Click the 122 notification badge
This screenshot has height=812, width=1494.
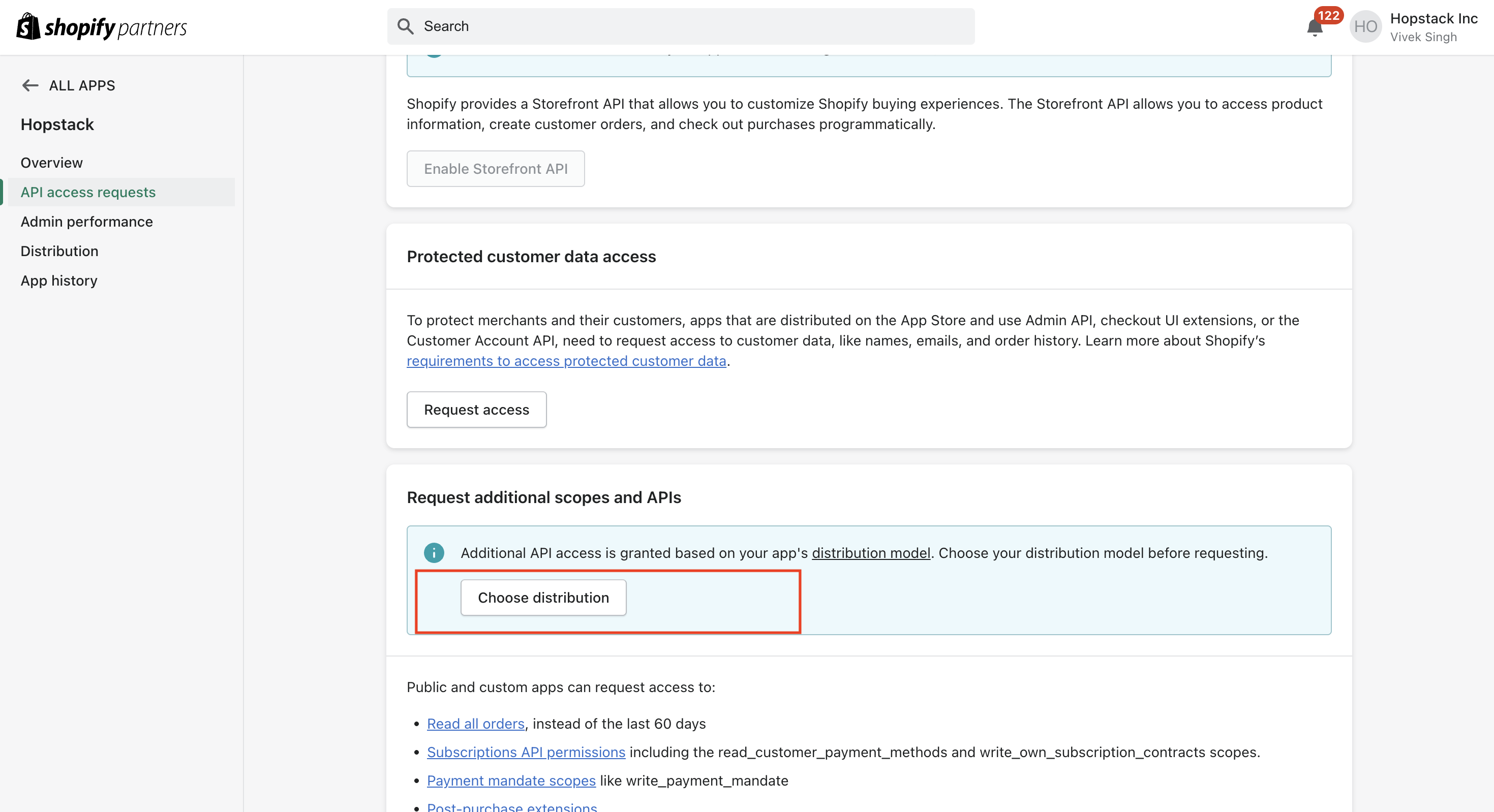[1328, 15]
